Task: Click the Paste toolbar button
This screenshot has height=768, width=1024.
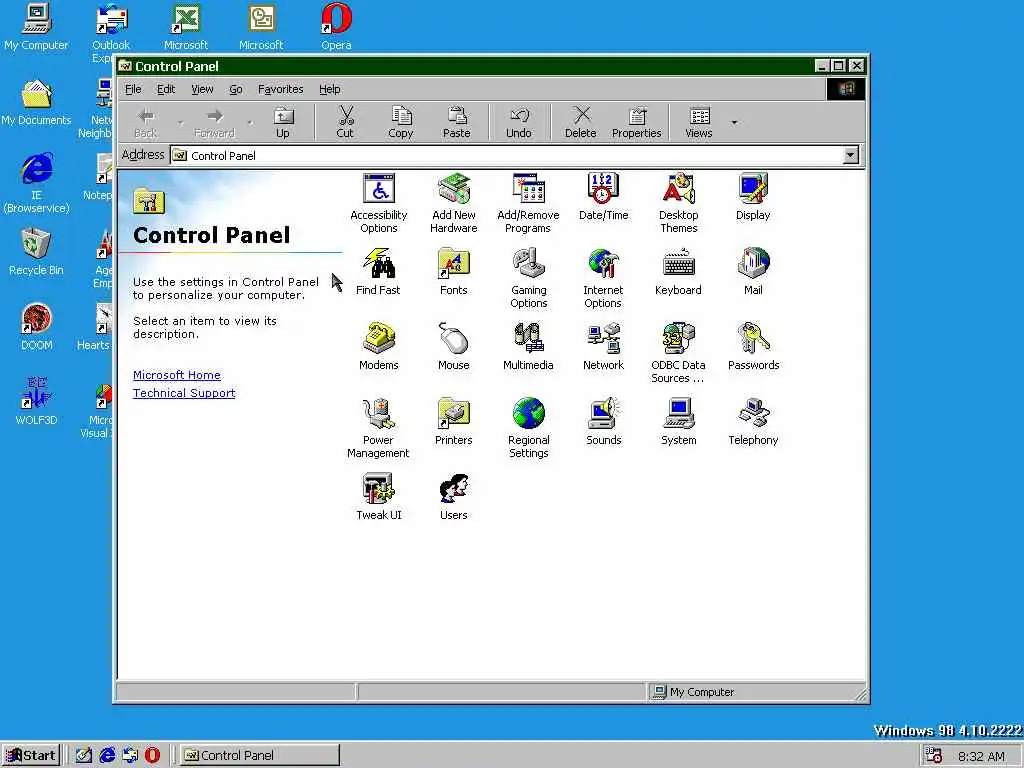Action: [x=456, y=123]
